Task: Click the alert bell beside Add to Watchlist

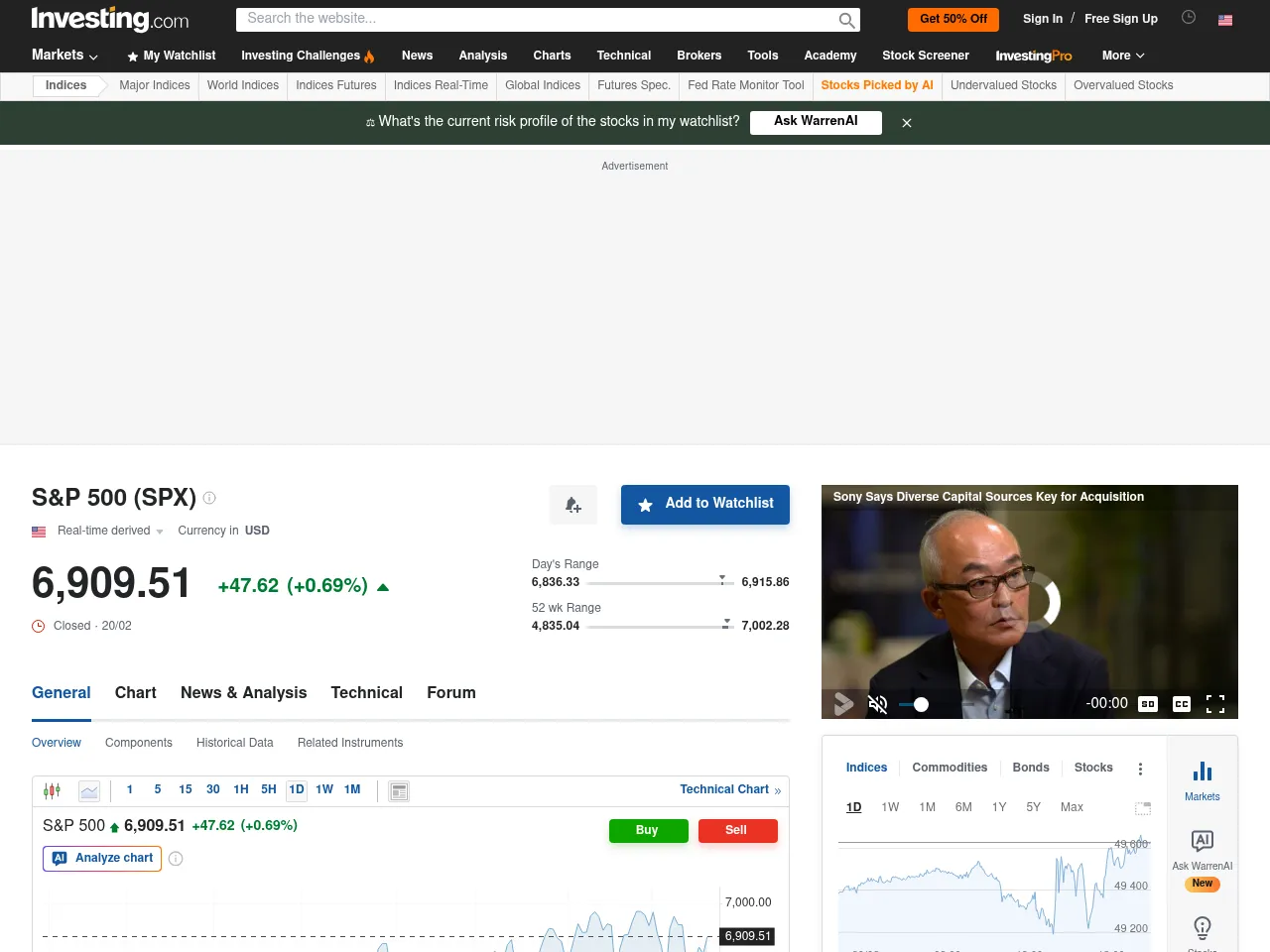Action: 572,505
